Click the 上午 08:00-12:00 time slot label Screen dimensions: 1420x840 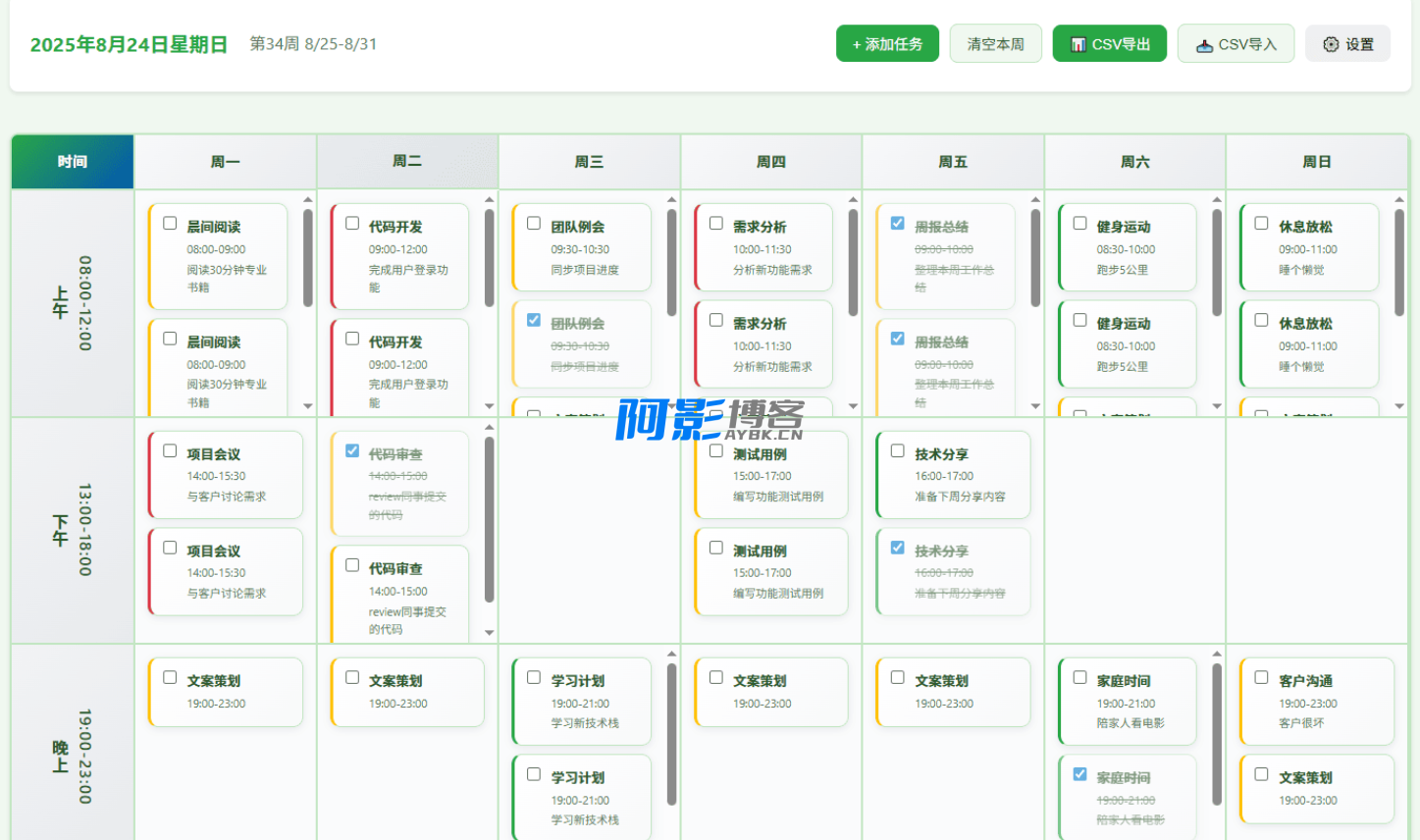(73, 303)
